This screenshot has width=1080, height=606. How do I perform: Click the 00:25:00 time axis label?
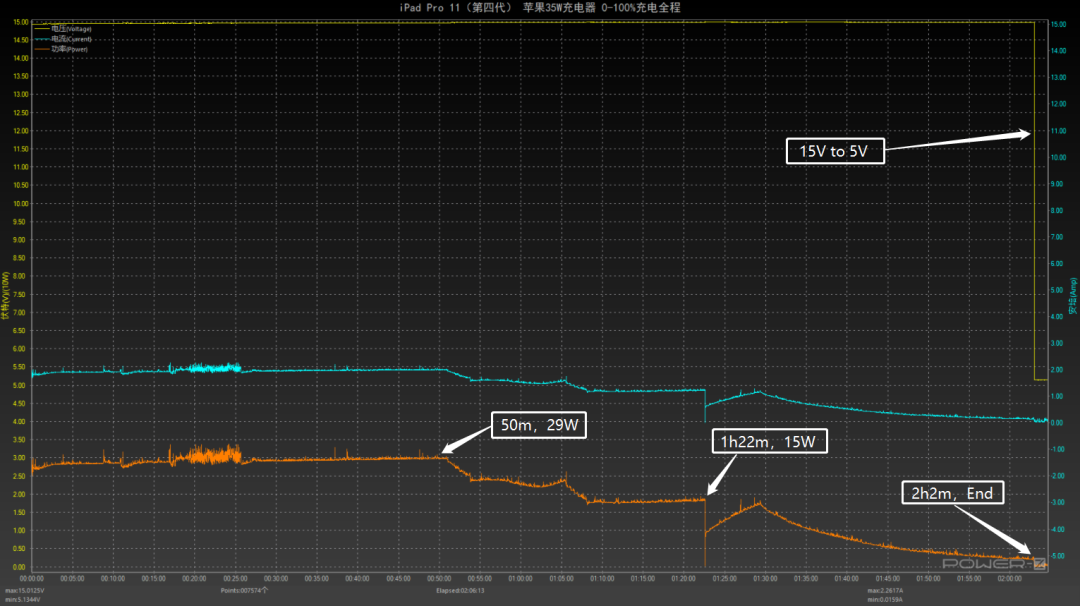236,579
